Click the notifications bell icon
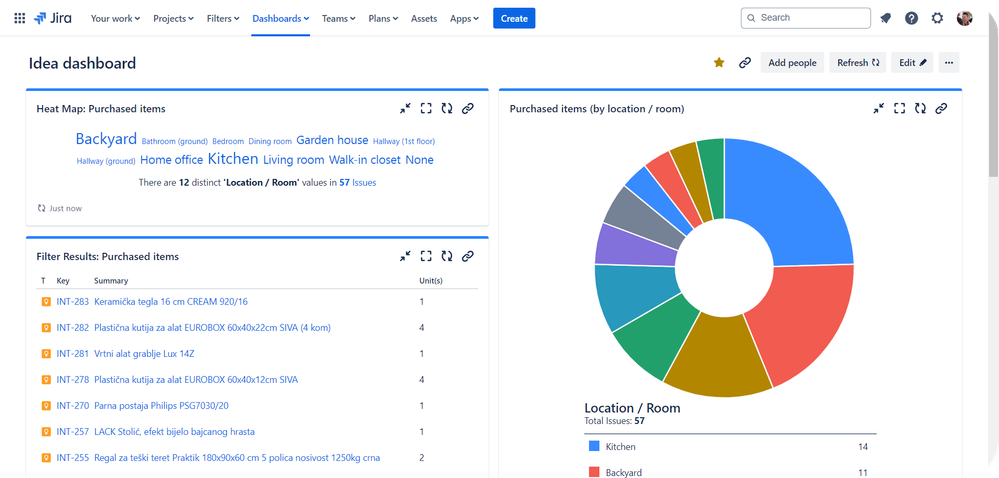This screenshot has width=999, height=478. point(885,18)
